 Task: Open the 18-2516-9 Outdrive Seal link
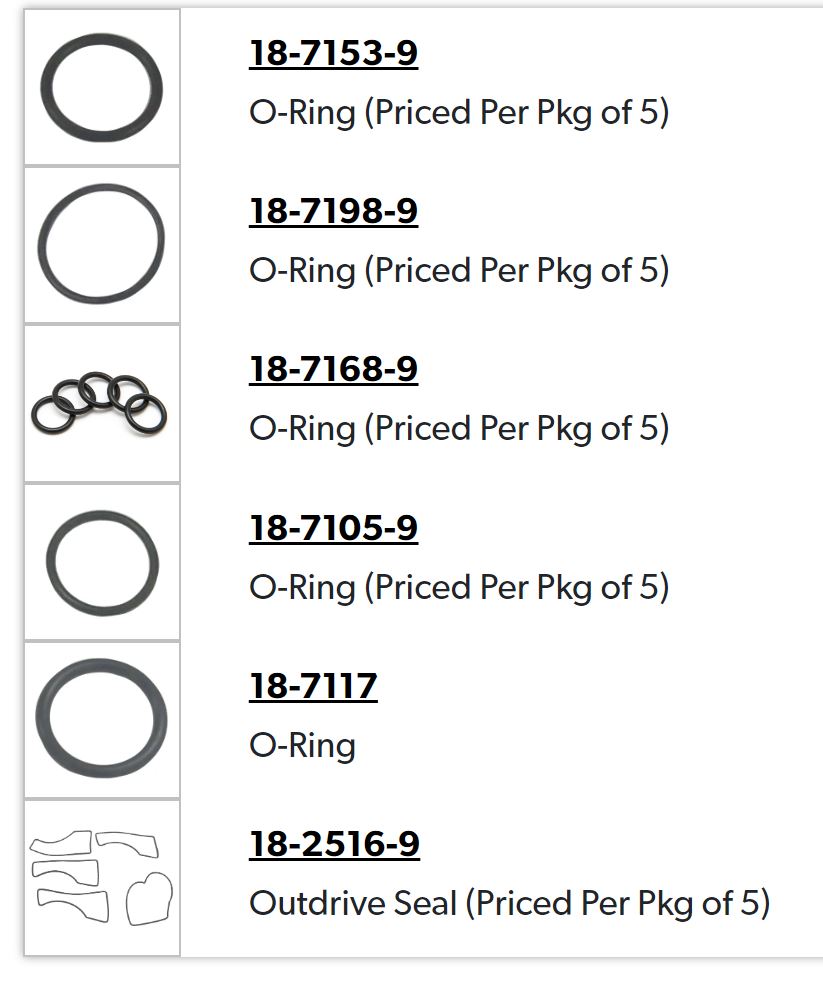coord(335,843)
